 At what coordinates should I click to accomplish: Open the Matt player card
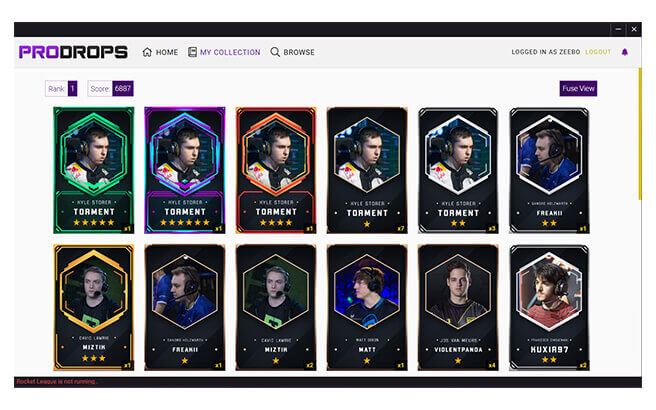click(x=367, y=308)
